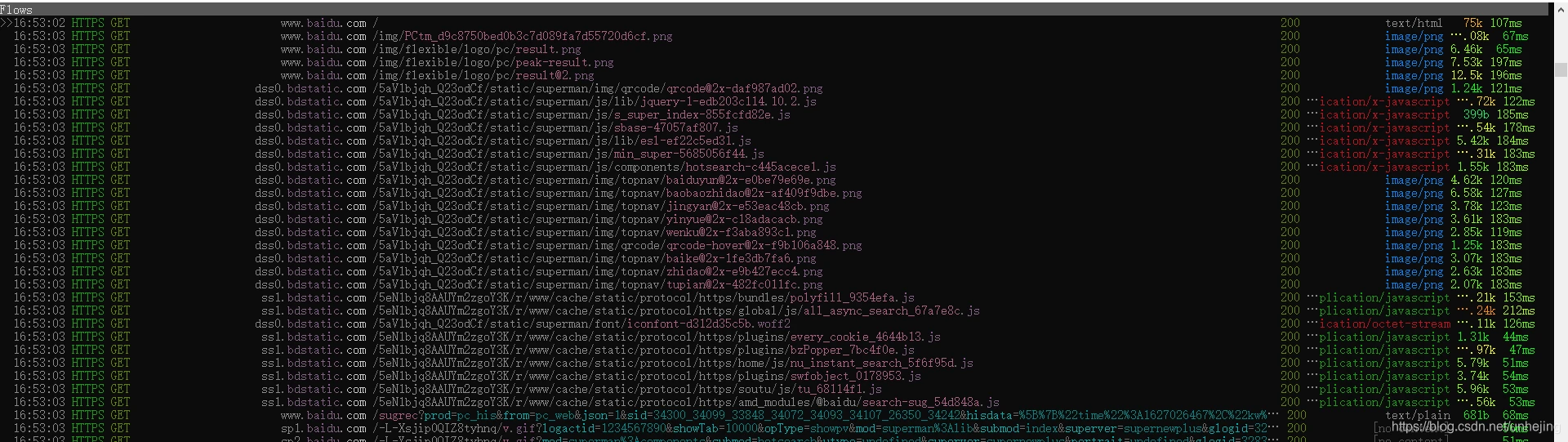Click the scrollbar up arrow button
The image size is (1568, 442).
[x=1560, y=10]
